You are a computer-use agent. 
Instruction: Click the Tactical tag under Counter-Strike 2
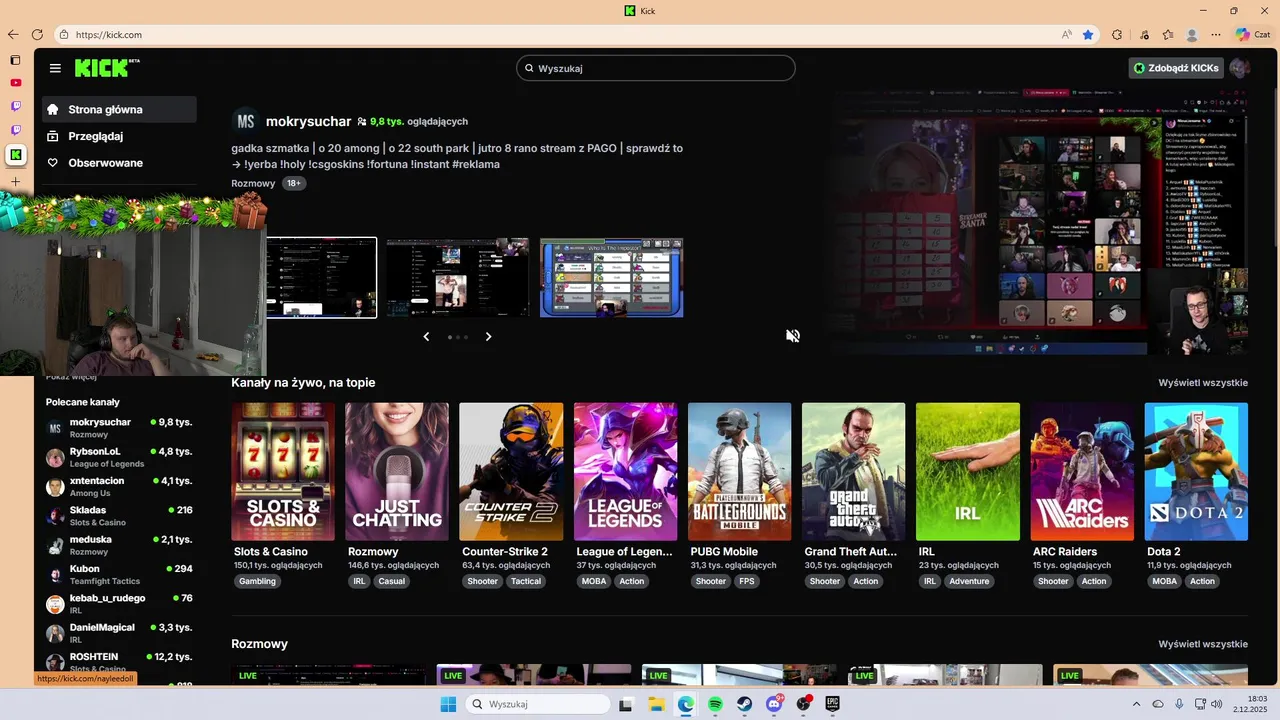click(526, 581)
